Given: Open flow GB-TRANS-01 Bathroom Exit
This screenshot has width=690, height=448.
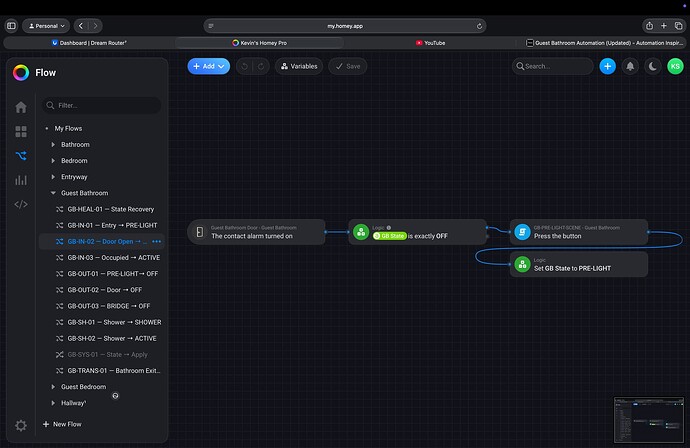Looking at the screenshot, I should coord(102,371).
